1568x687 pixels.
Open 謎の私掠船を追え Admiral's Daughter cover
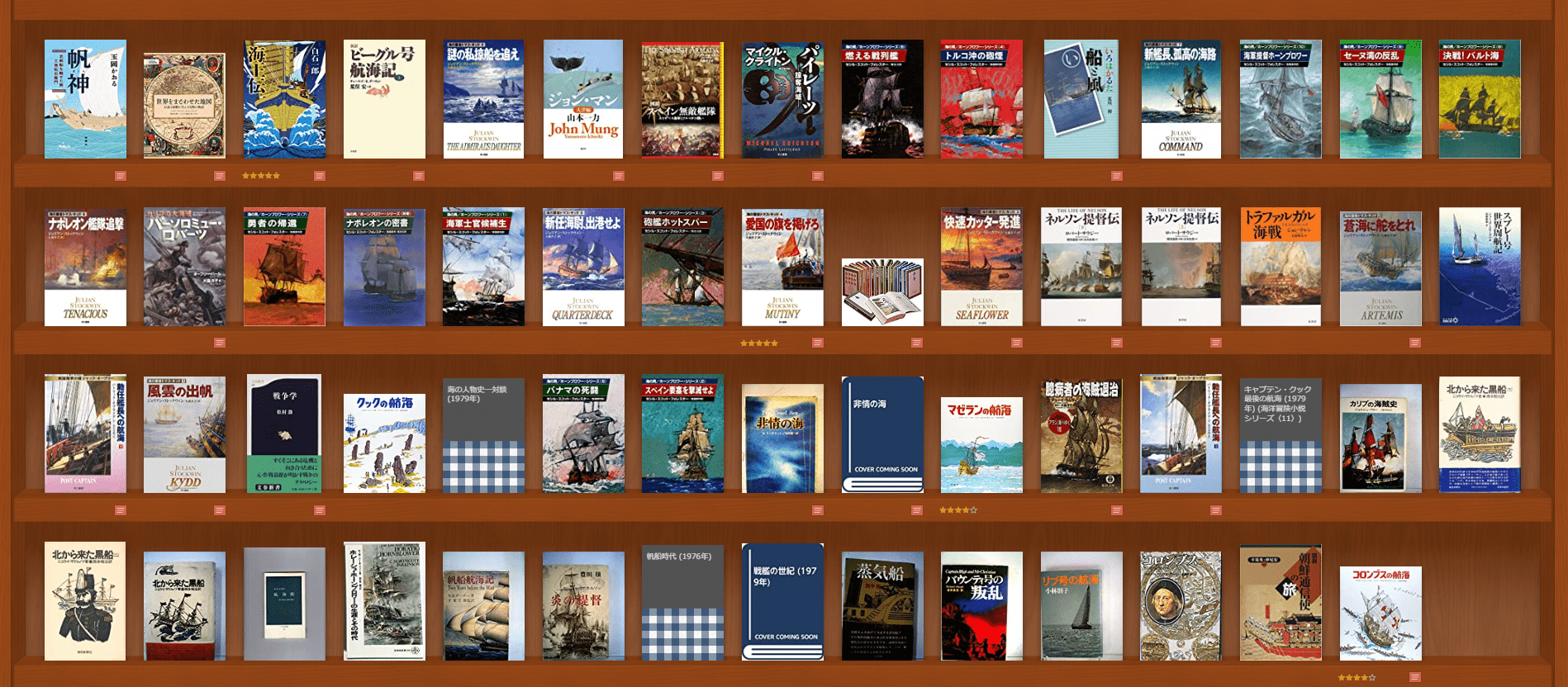click(x=483, y=99)
